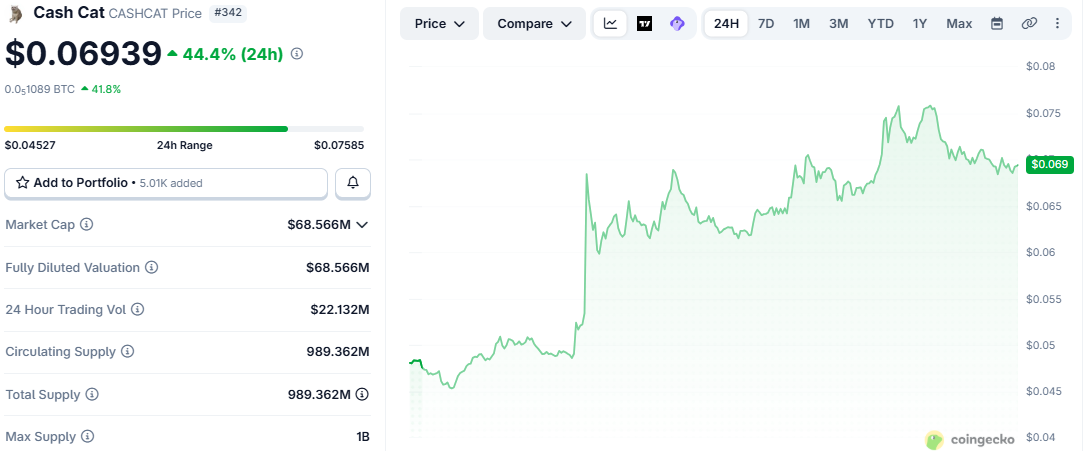Click the 5.01K added text
The image size is (1083, 451).
click(x=171, y=183)
